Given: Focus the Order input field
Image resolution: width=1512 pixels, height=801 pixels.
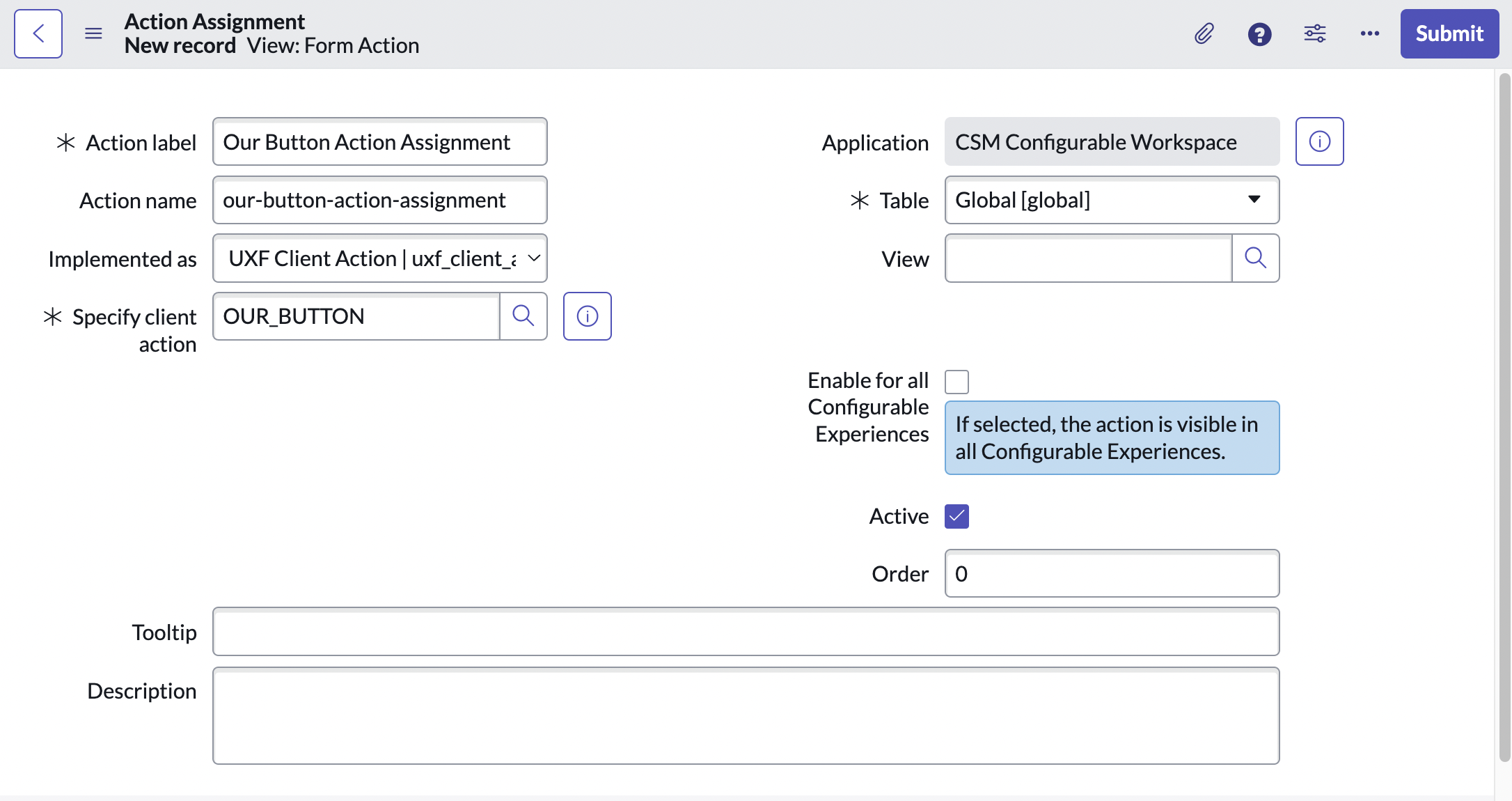Looking at the screenshot, I should (x=1111, y=574).
